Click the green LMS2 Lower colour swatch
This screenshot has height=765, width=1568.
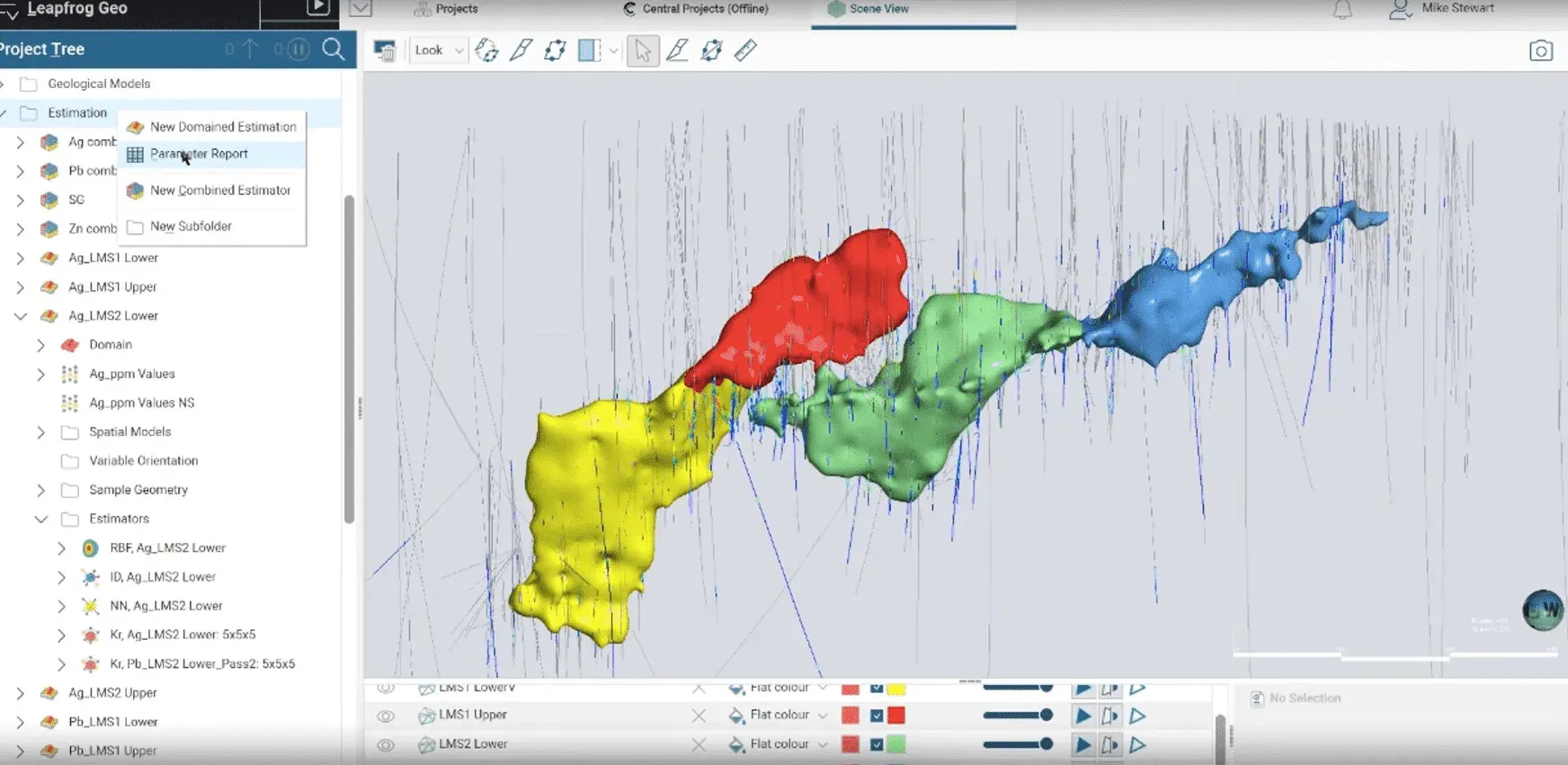pos(896,744)
